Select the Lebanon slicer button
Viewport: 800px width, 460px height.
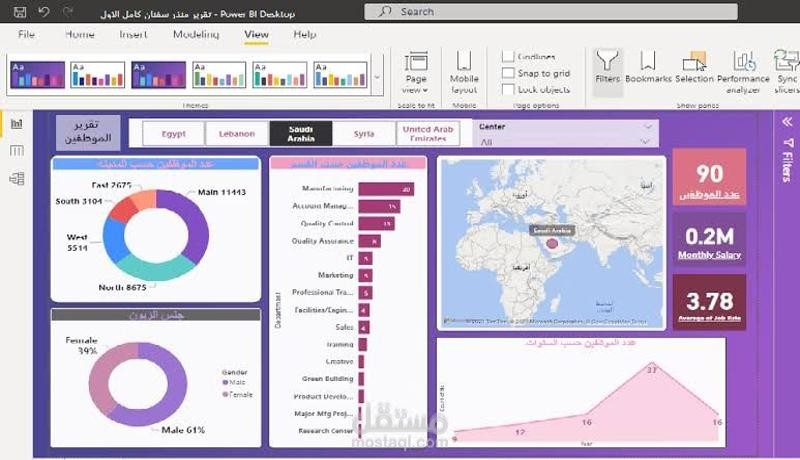237,134
